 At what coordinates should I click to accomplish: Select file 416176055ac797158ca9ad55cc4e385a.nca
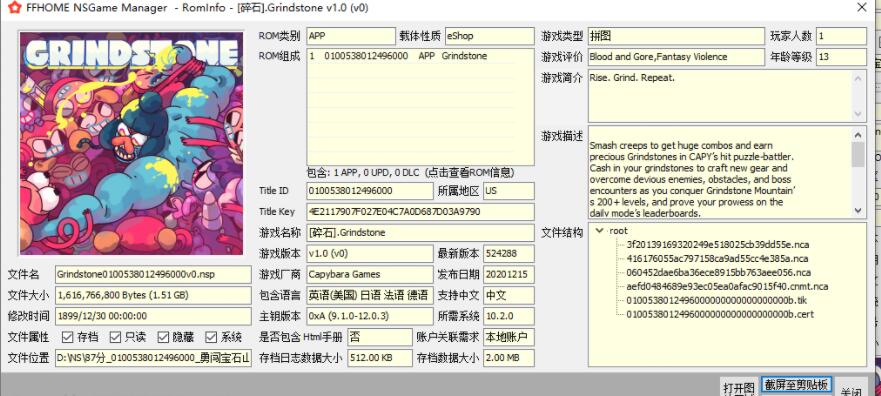(x=717, y=258)
